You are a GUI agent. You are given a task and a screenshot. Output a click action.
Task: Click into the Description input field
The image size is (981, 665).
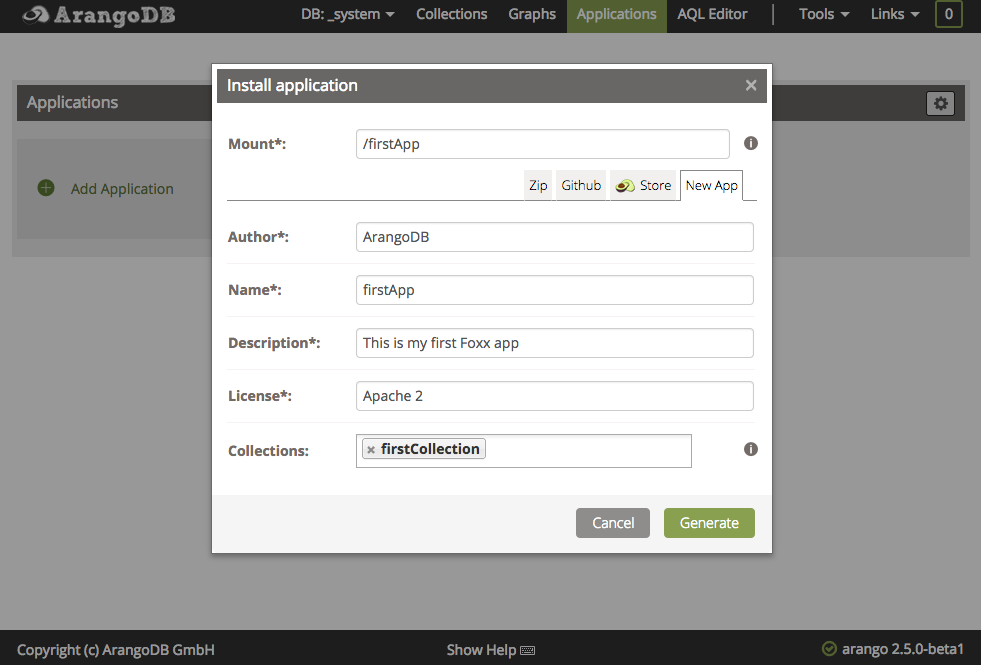click(x=554, y=343)
